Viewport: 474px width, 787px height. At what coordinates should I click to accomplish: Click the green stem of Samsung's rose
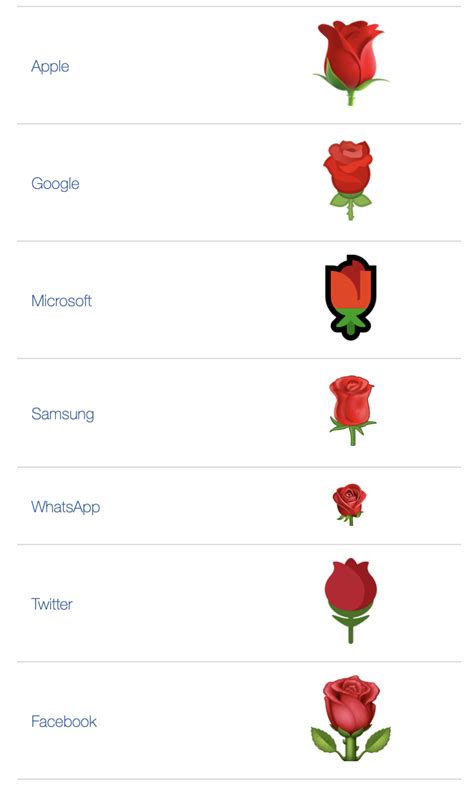point(352,436)
